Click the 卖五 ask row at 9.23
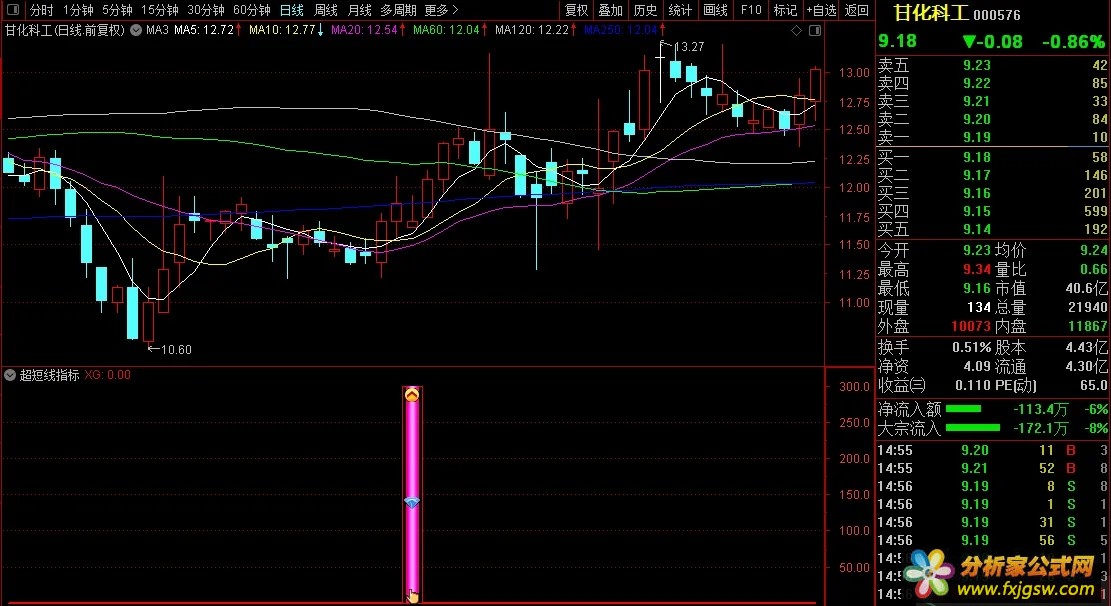 tap(992, 65)
